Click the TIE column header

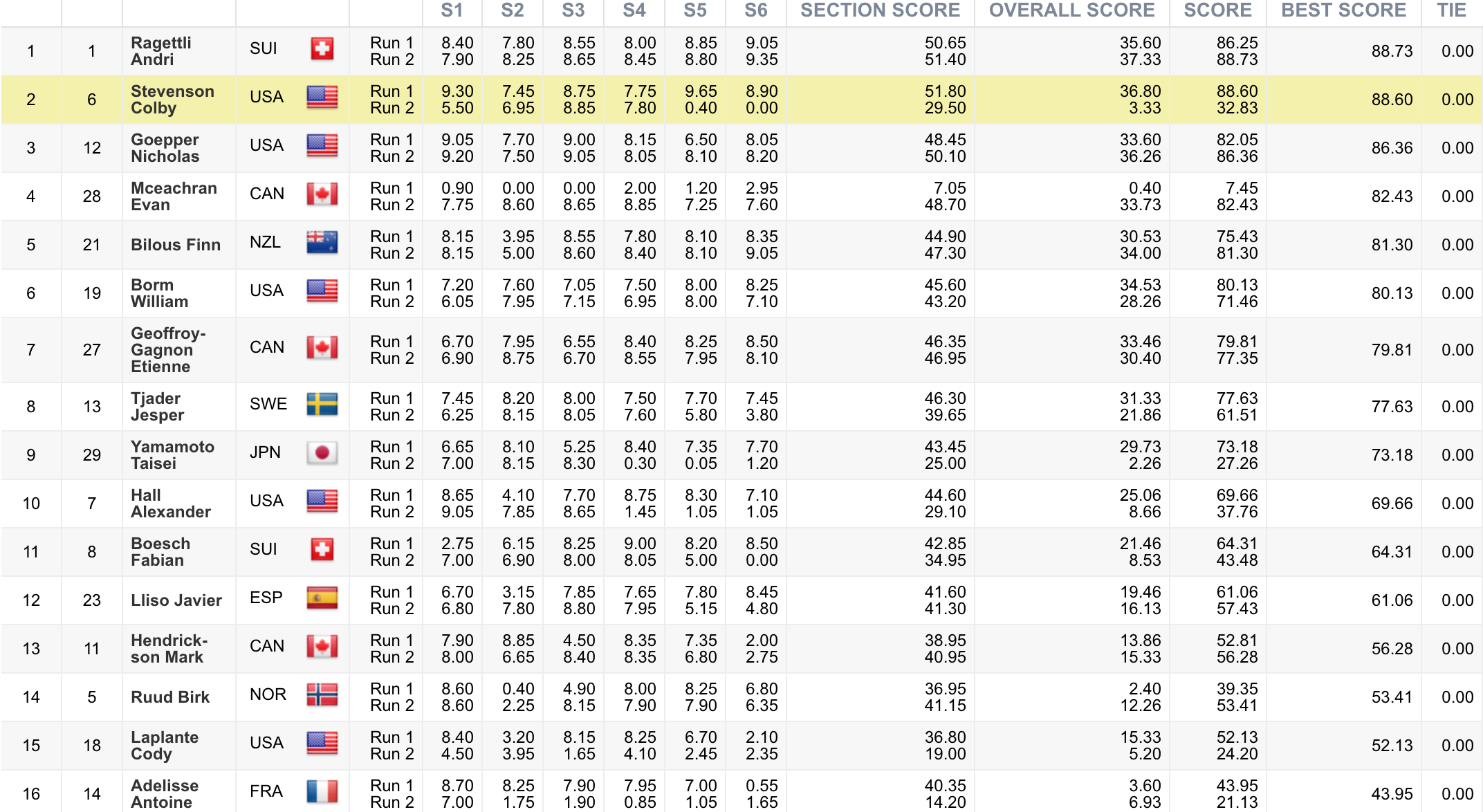coord(1451,10)
